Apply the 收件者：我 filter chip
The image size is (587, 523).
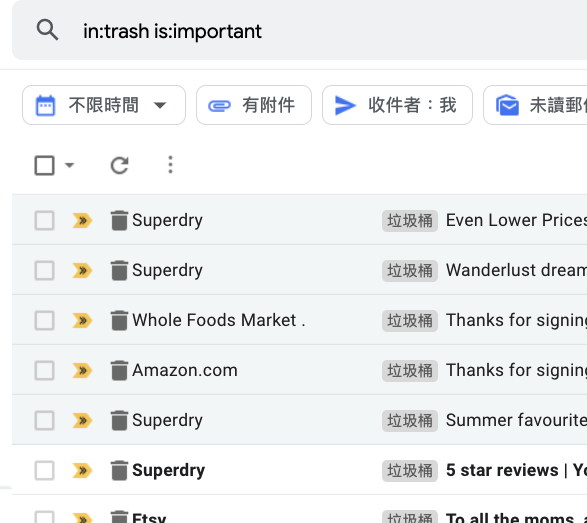pos(397,105)
